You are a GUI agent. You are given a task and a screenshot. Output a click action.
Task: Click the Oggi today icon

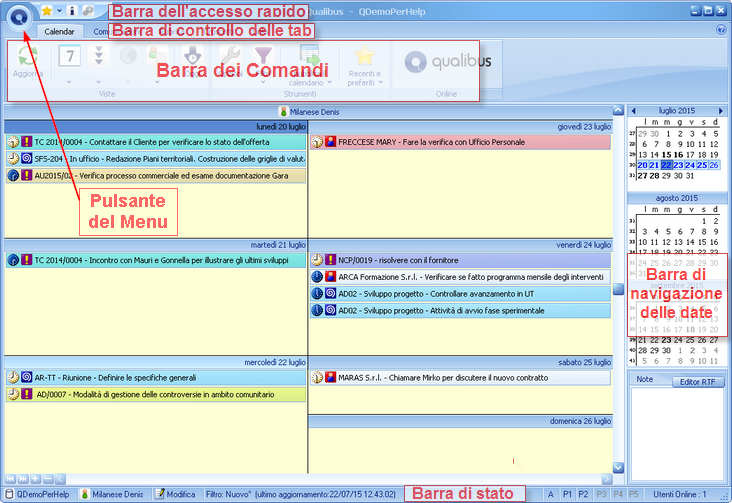tap(192, 56)
